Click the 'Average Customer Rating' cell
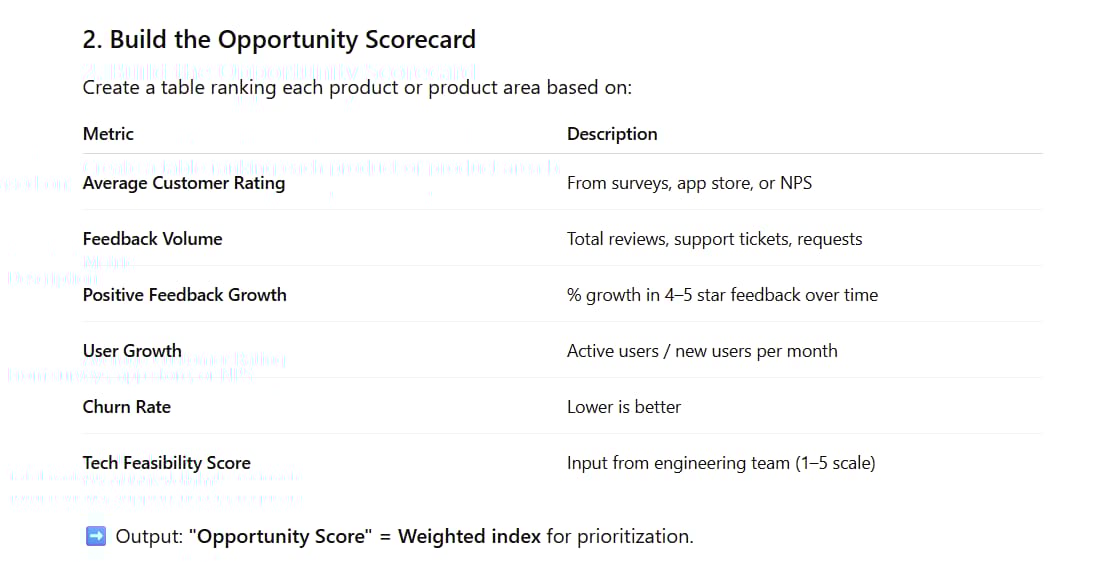 (184, 183)
